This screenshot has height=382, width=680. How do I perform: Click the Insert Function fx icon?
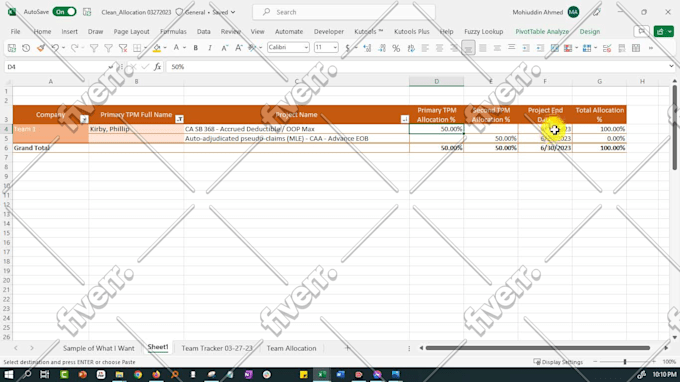pos(157,67)
